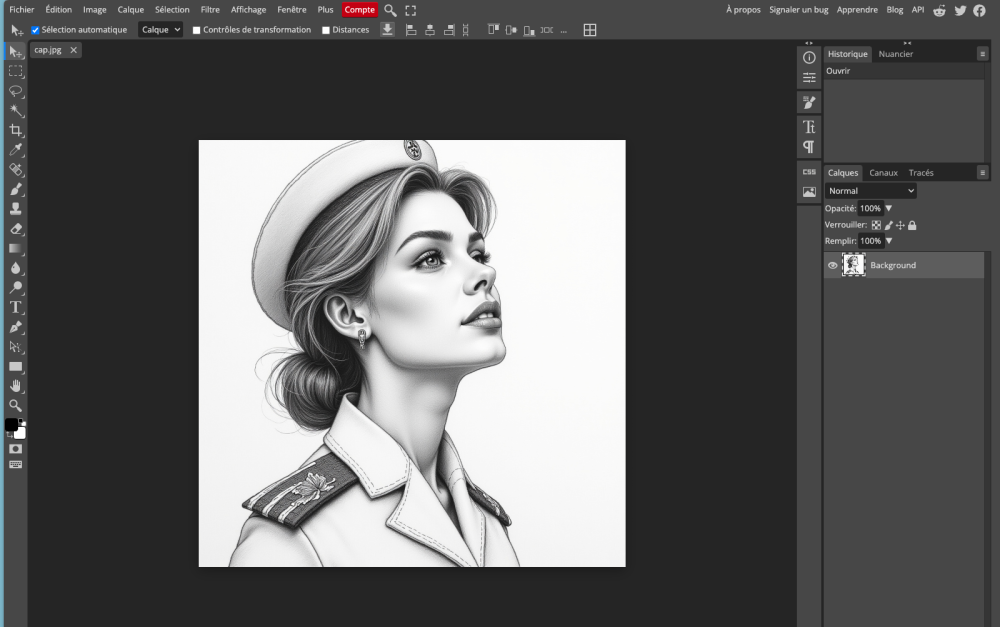Select the Lasso tool
Viewport: 1000px width, 627px height.
pyautogui.click(x=15, y=91)
